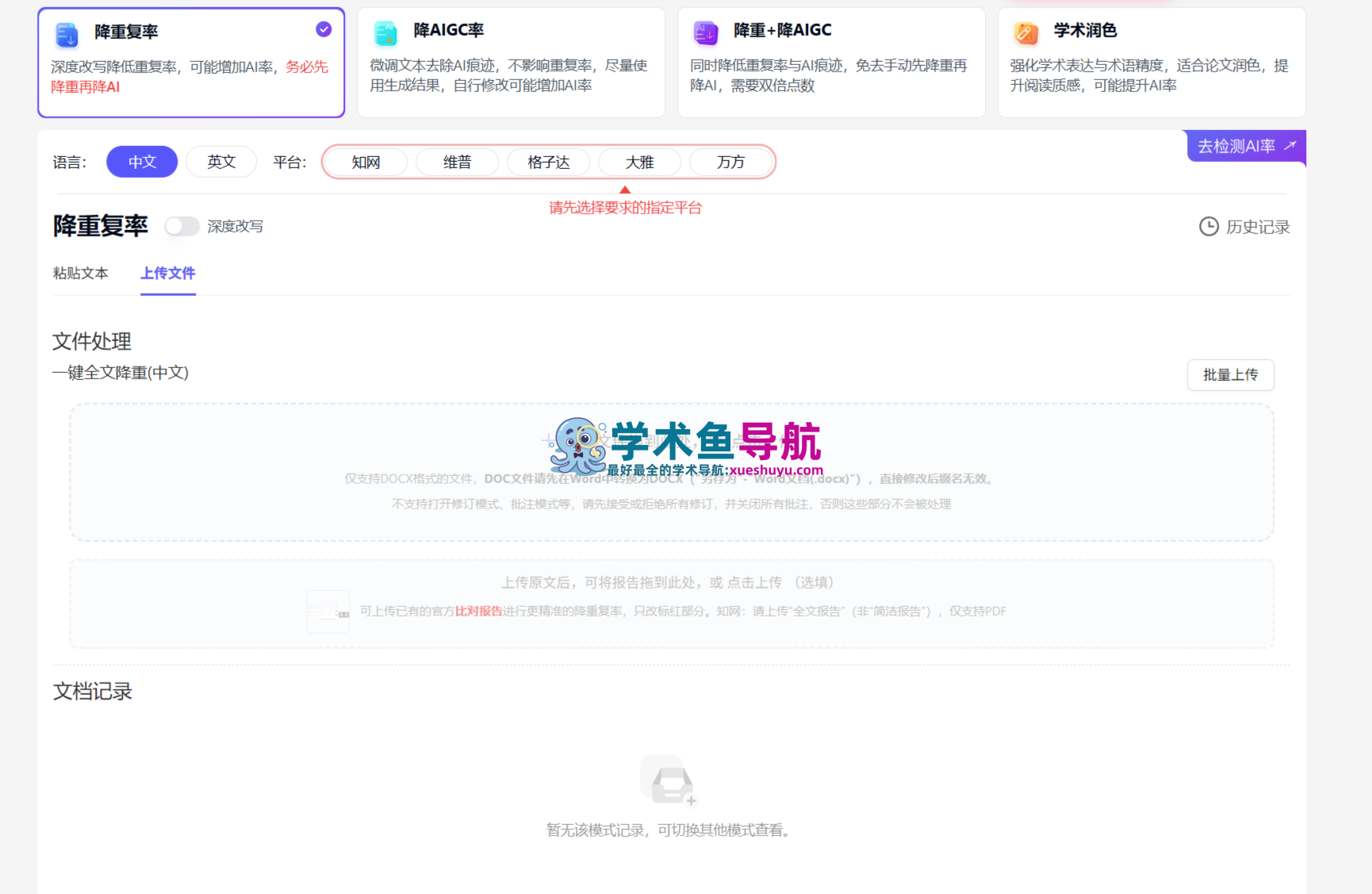
Task: Select 中文 as the language
Action: (x=142, y=162)
